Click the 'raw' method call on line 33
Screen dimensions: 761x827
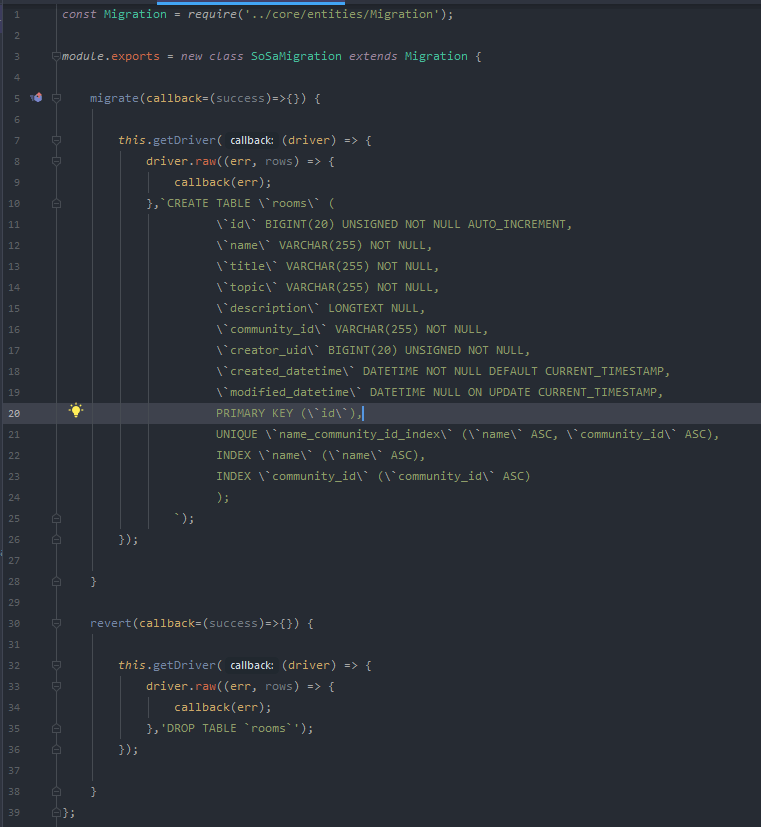tap(206, 686)
